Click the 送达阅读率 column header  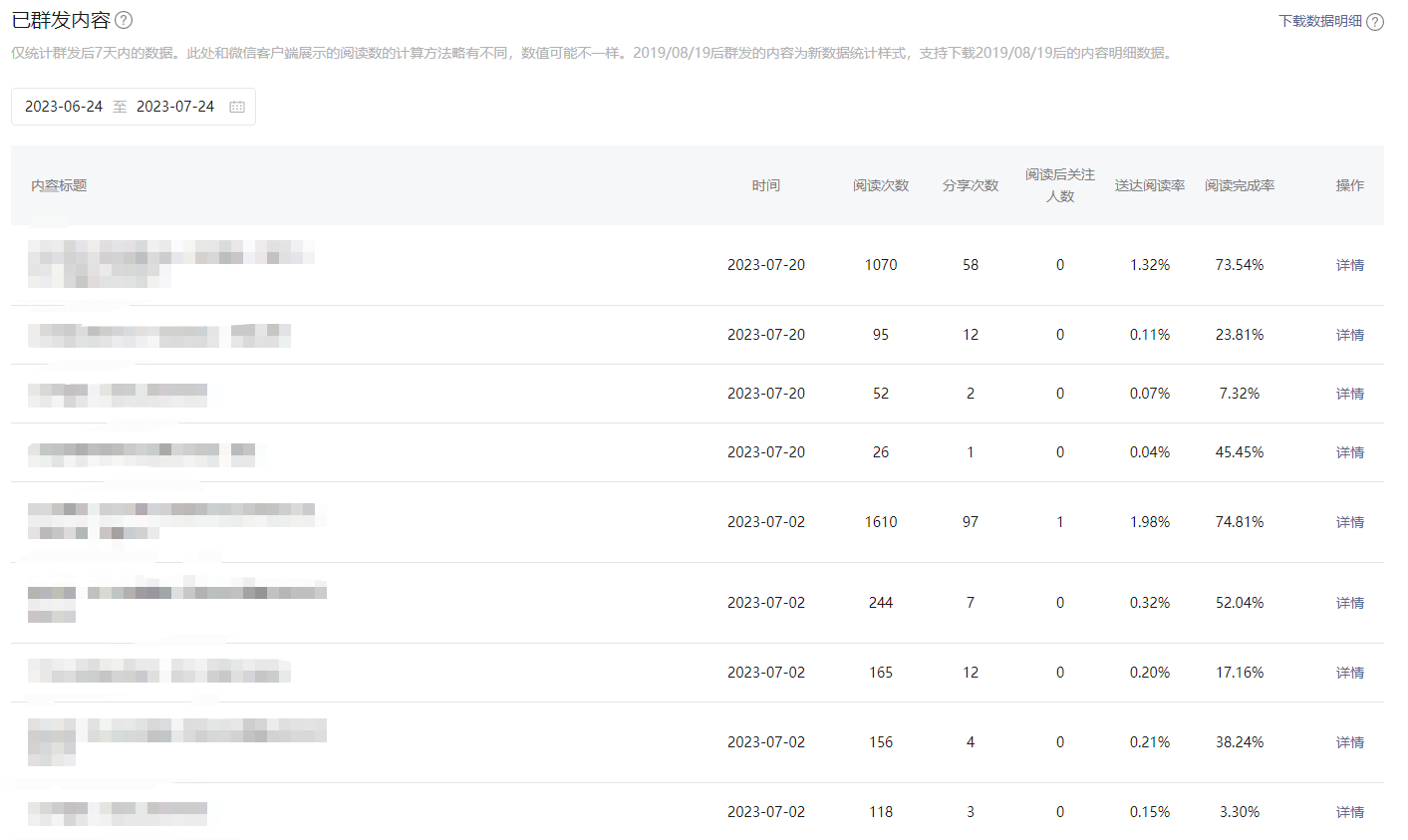click(x=1150, y=185)
